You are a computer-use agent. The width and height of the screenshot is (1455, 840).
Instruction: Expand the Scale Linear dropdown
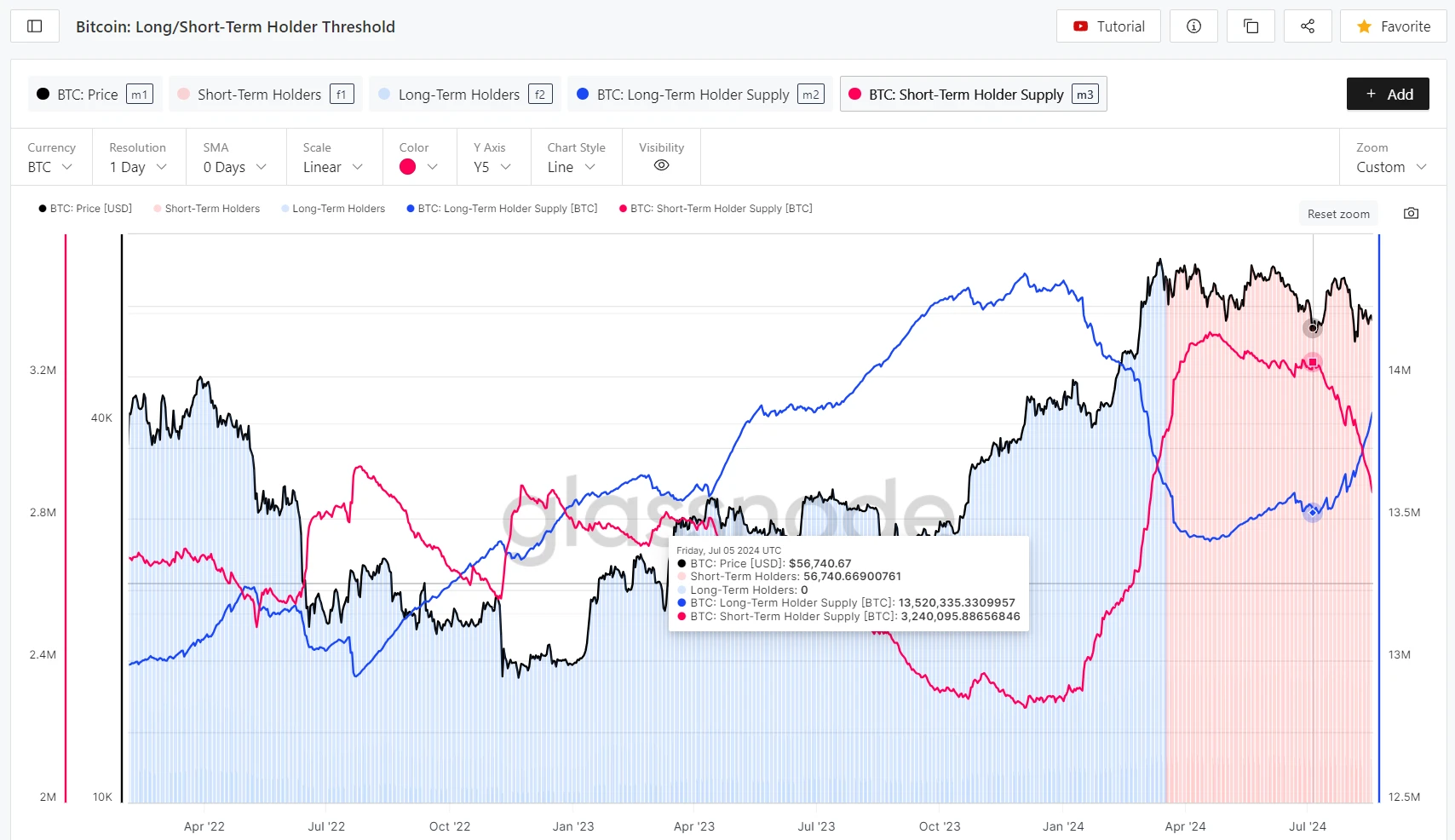point(332,167)
